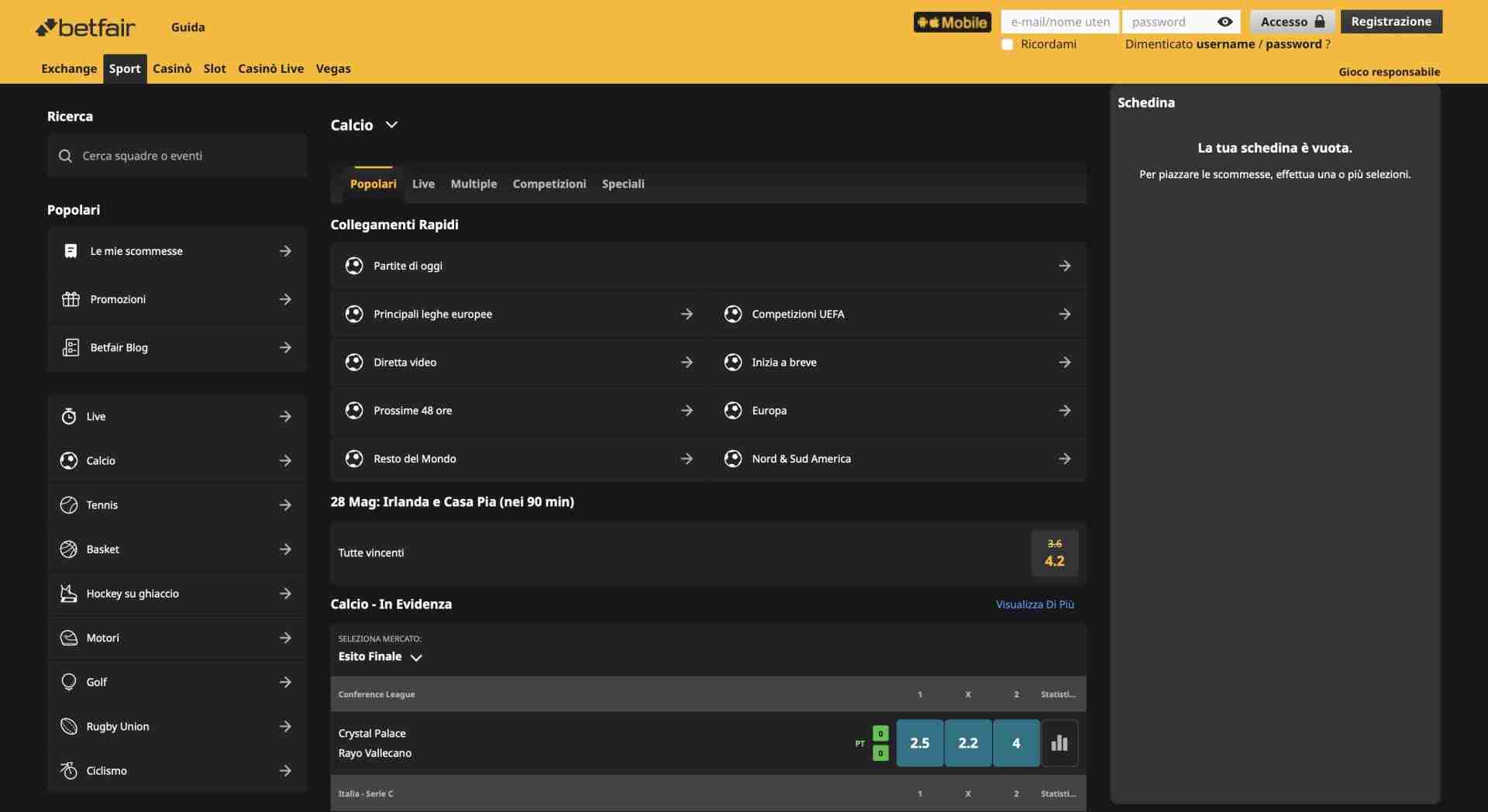Open the Slot section
1488x812 pixels.
click(215, 69)
